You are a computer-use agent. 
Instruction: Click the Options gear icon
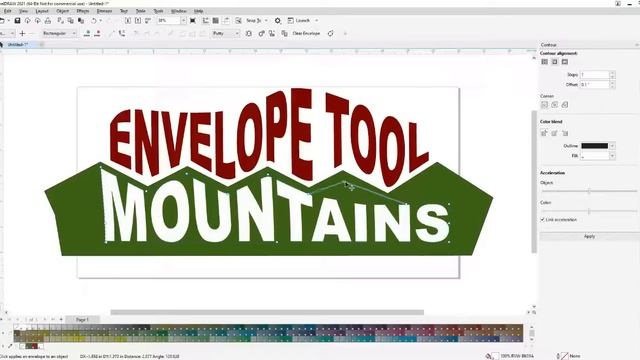[278, 20]
